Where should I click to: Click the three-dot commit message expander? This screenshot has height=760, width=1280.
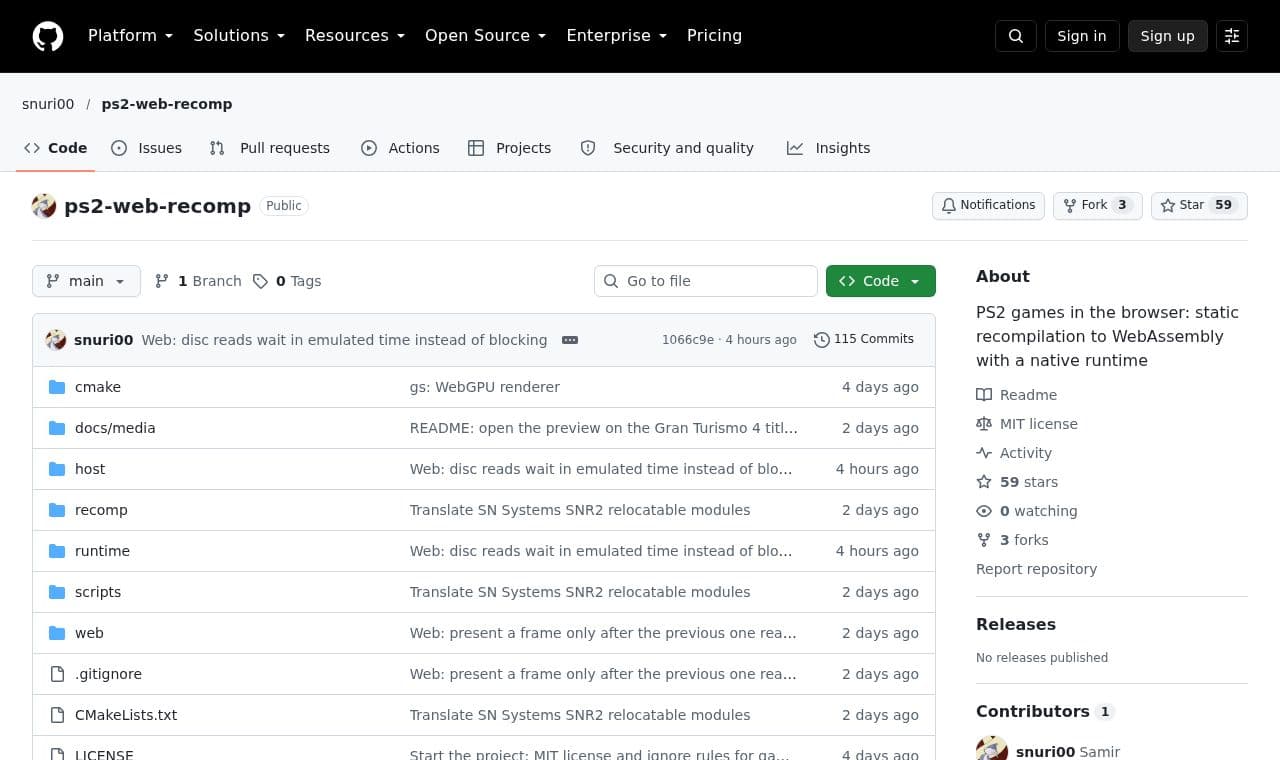[570, 340]
